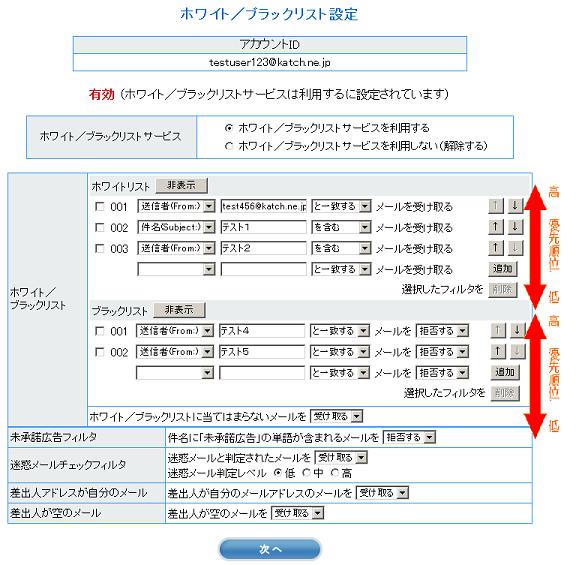
Task: Move whitelist filter 002 up
Action: click(496, 227)
